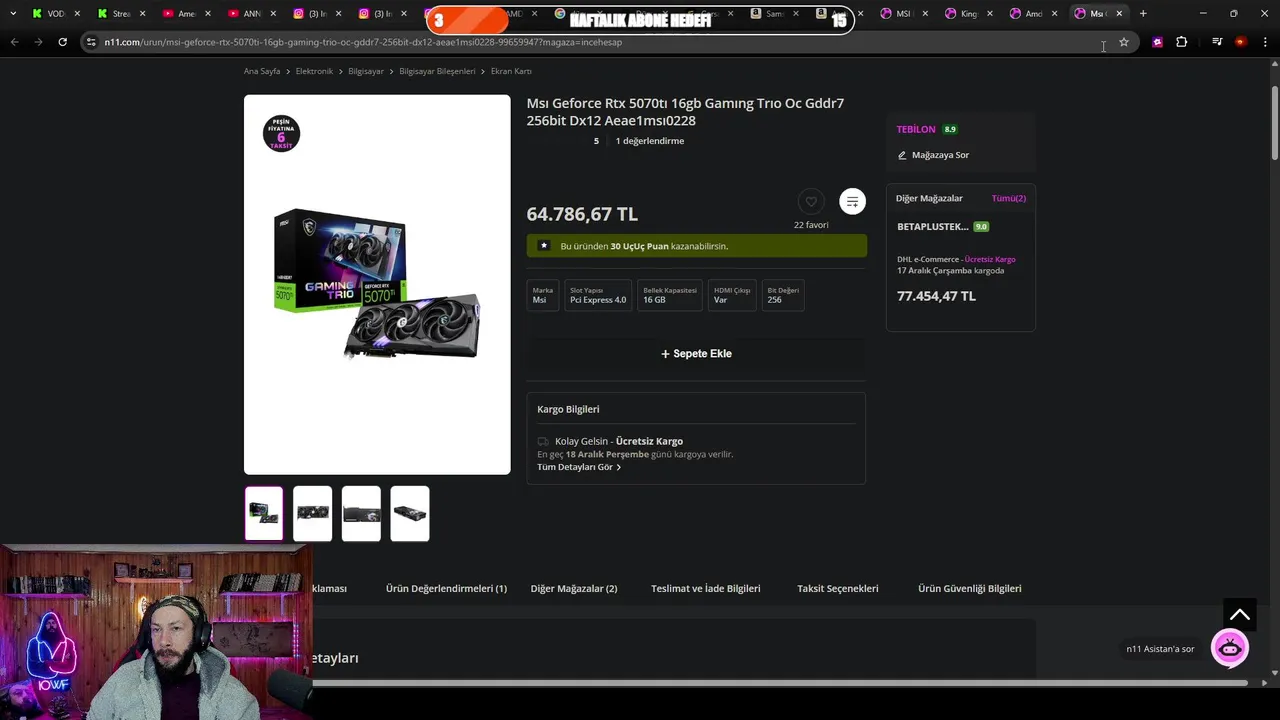Open the n11 Asistan chat robot icon

click(1230, 648)
